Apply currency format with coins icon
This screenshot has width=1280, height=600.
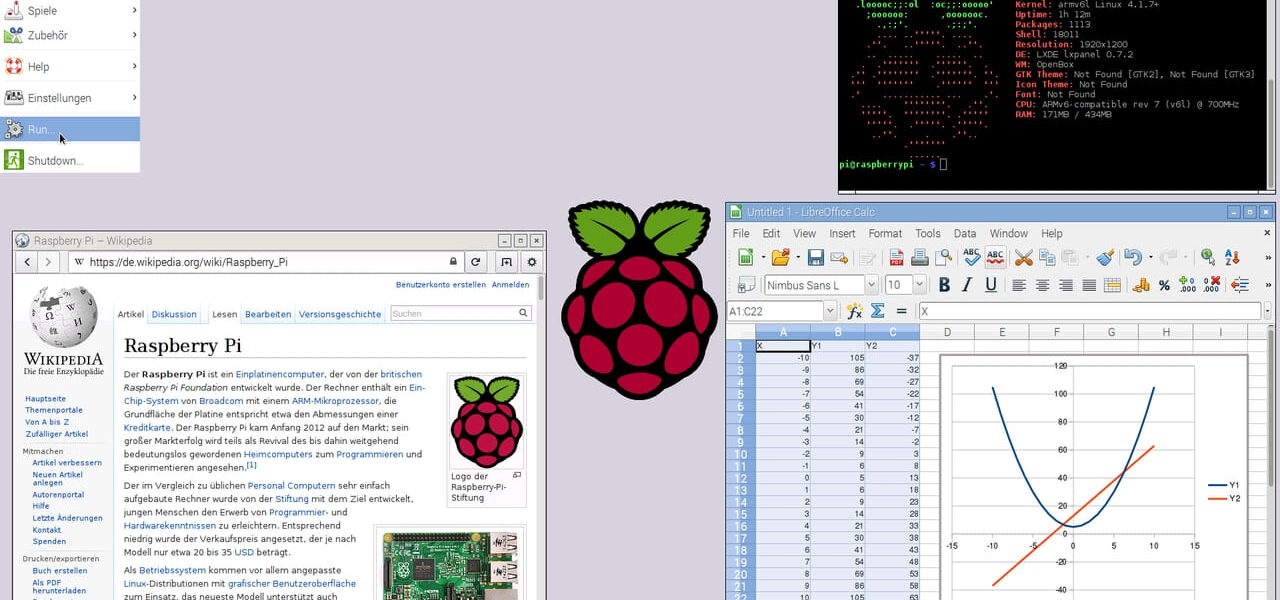pos(1141,285)
